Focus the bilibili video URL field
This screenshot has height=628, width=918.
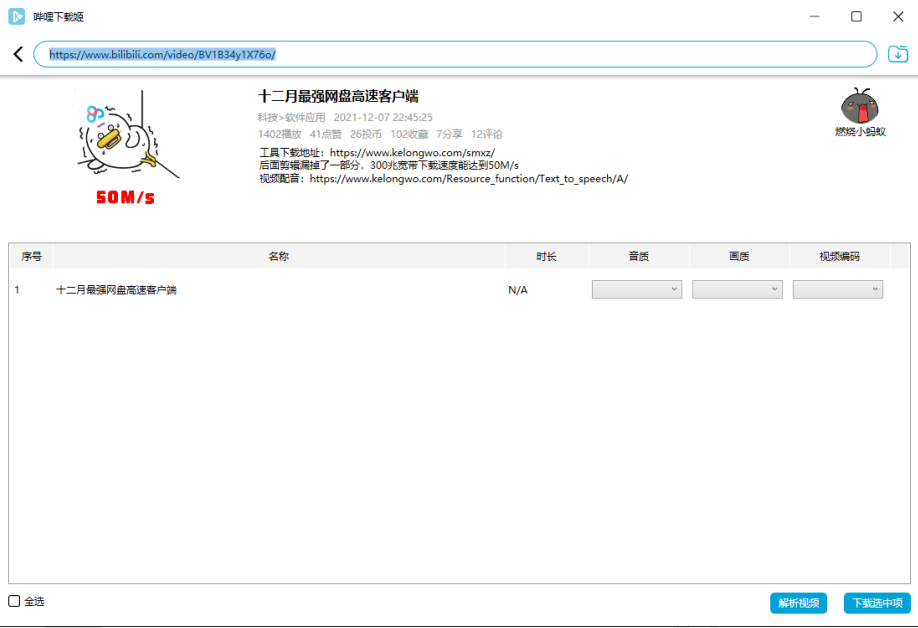[x=455, y=54]
